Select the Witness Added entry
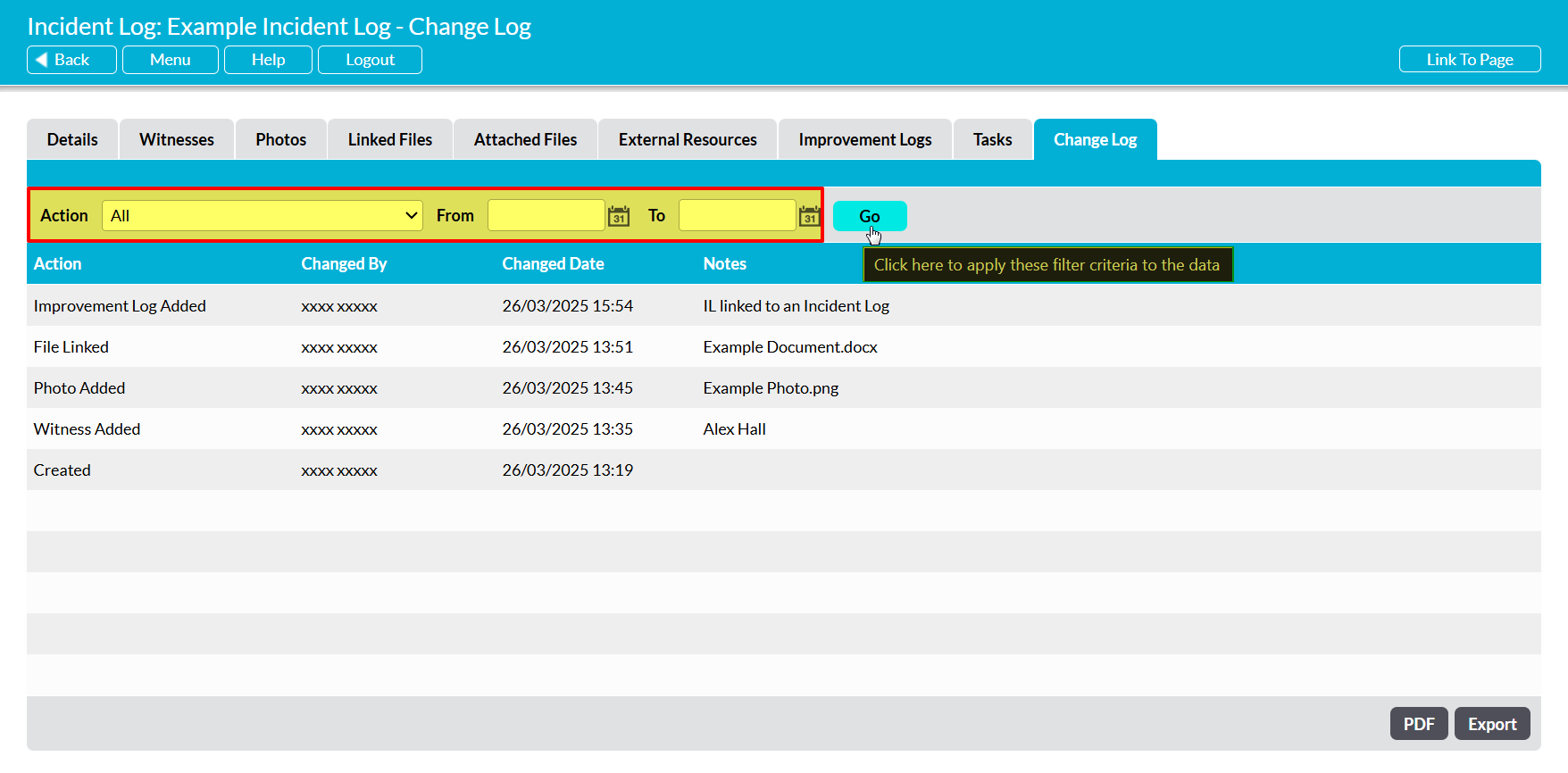This screenshot has width=1568, height=773. [x=784, y=428]
